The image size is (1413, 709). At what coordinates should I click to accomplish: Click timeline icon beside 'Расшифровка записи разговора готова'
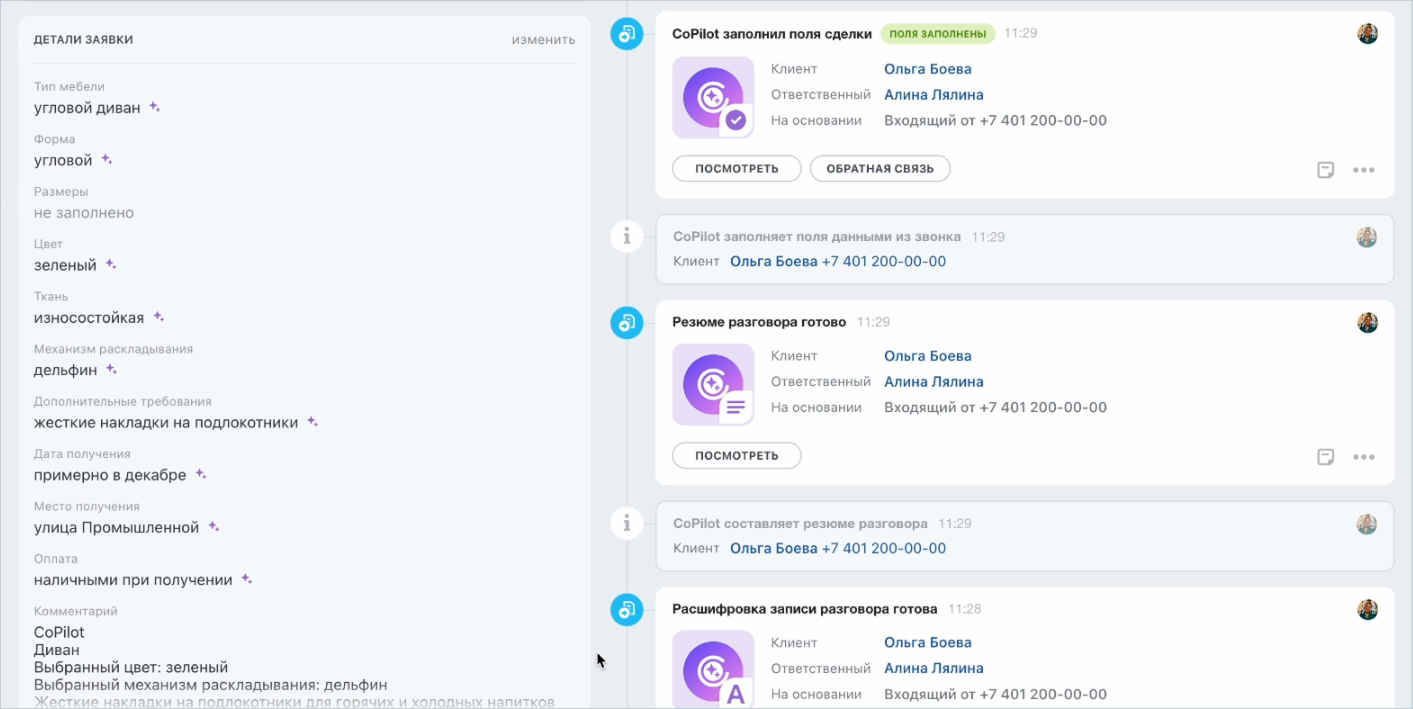click(x=627, y=609)
